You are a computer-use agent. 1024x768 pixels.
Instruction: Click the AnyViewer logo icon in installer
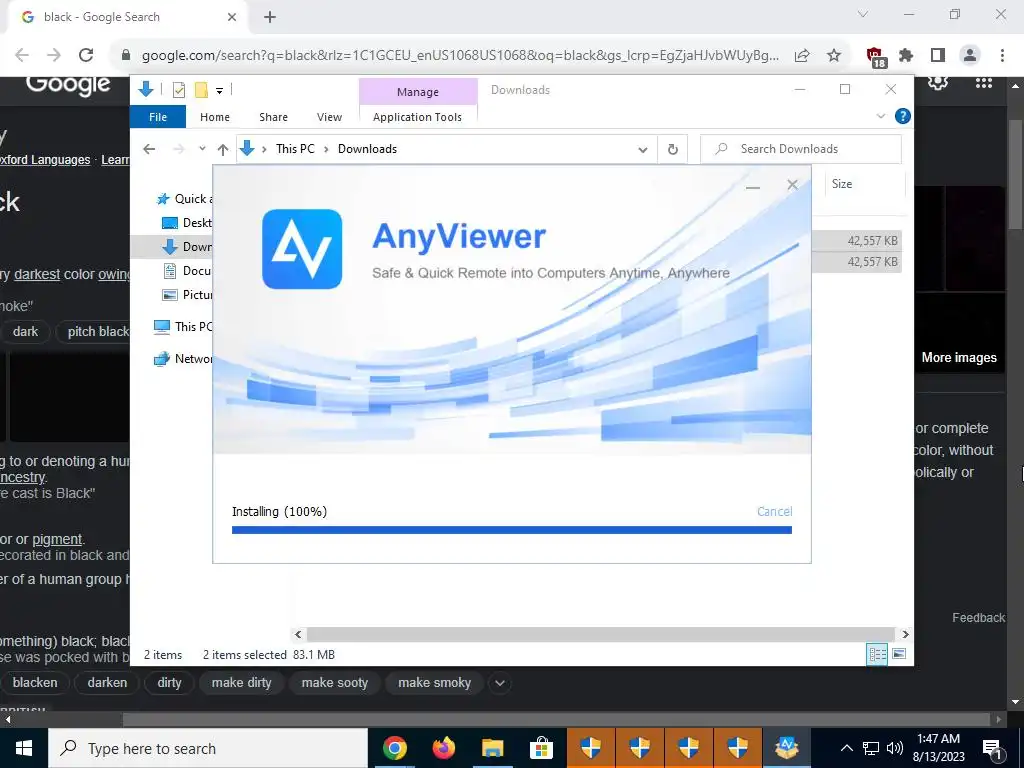(x=302, y=249)
